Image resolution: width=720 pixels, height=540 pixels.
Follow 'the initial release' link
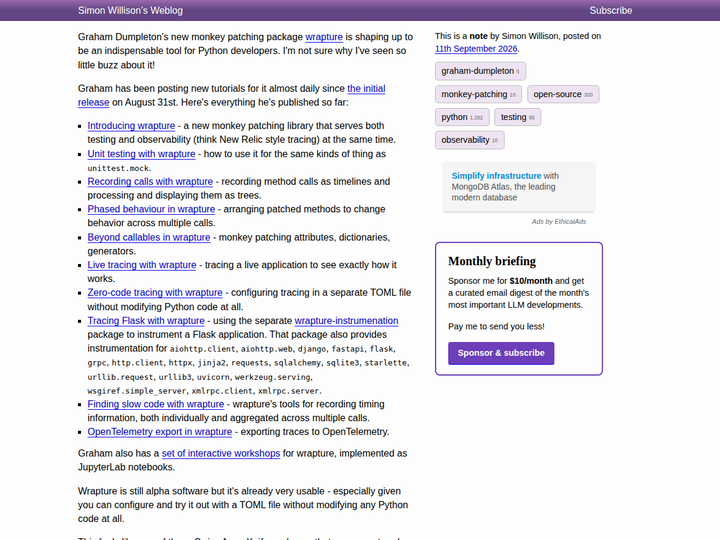point(231,95)
